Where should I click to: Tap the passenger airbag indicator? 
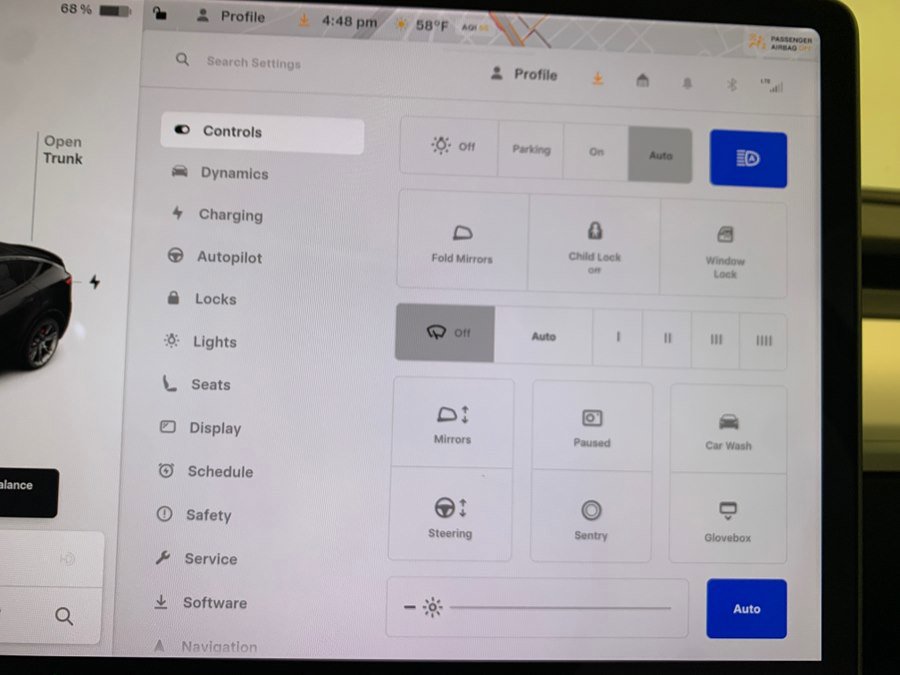pos(781,43)
